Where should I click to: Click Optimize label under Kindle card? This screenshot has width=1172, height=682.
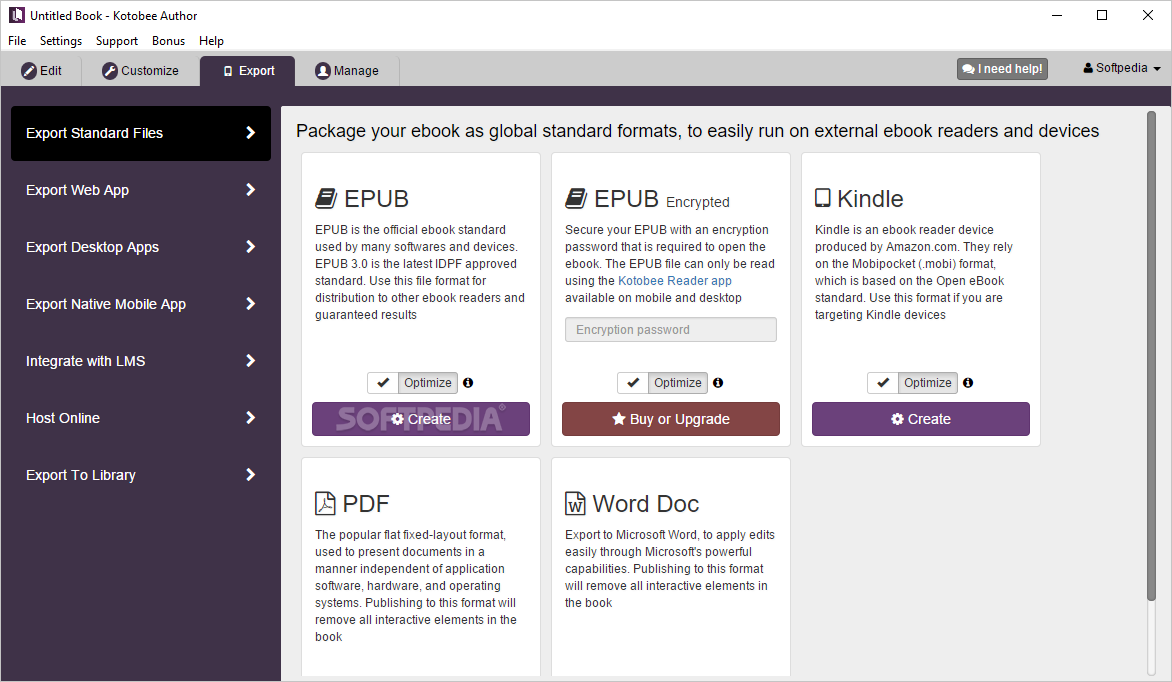coord(928,383)
